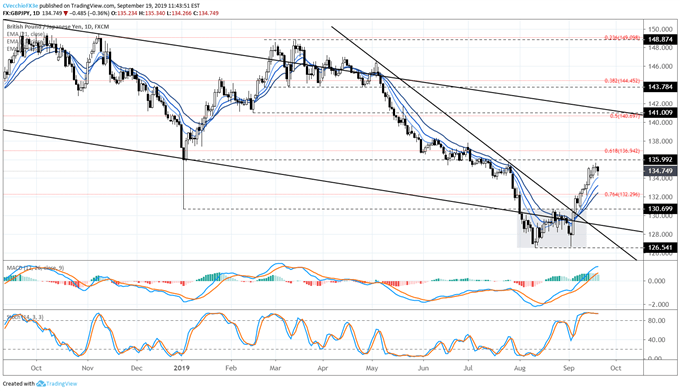
Task: Select the FX:GBPJPY symbol label
Action: [x=16, y=13]
